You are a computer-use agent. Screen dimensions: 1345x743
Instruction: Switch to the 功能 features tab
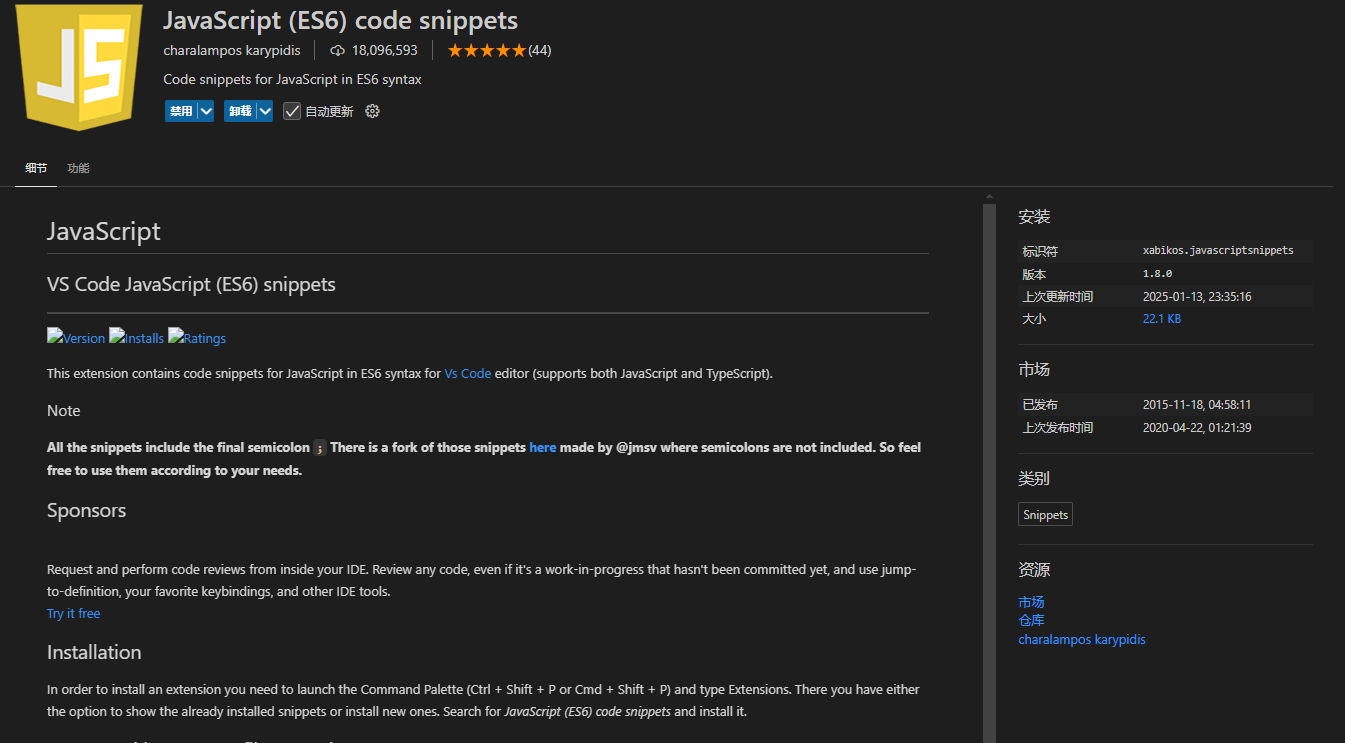(78, 168)
